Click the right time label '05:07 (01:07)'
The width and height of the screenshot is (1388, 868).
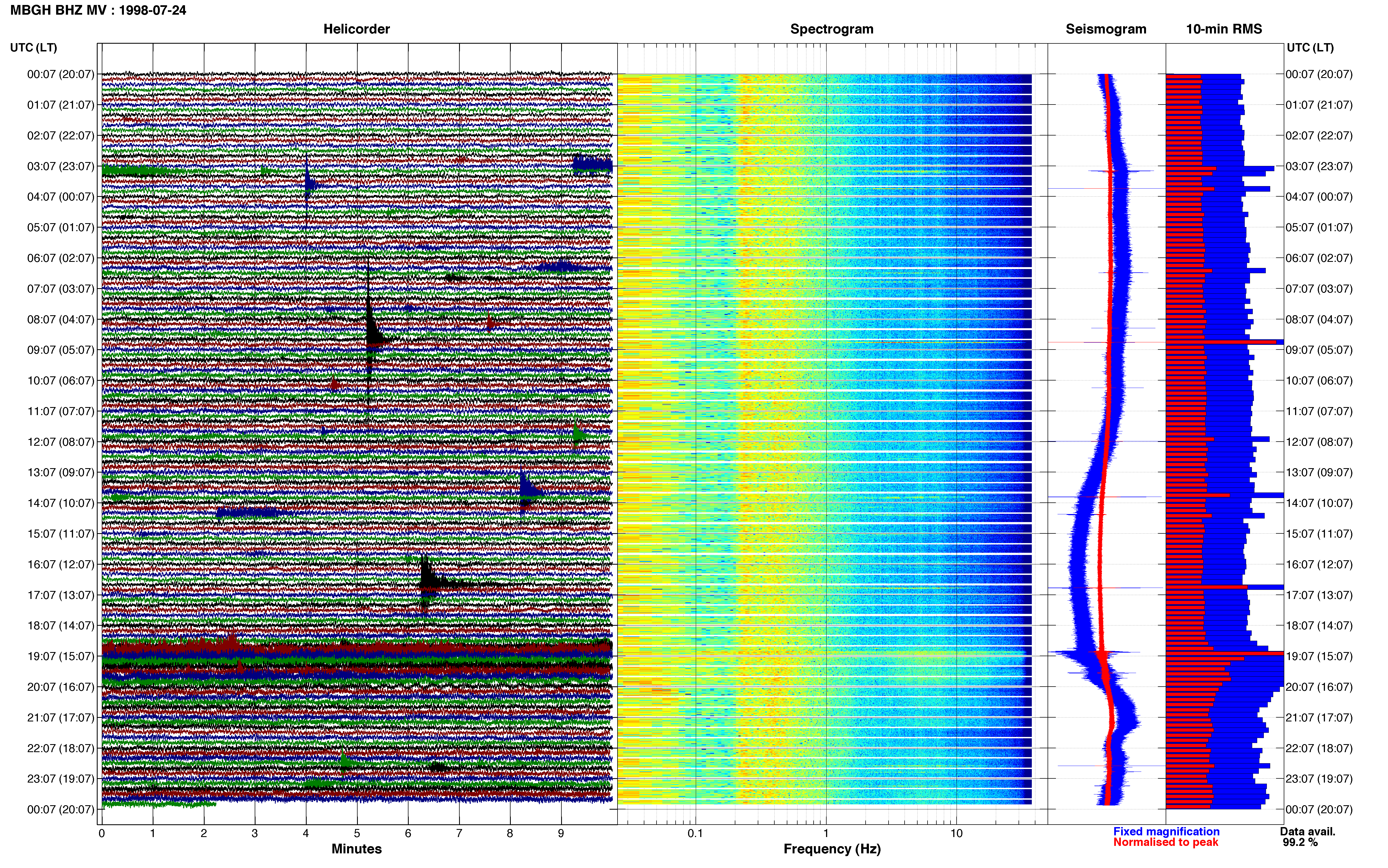pos(1319,227)
